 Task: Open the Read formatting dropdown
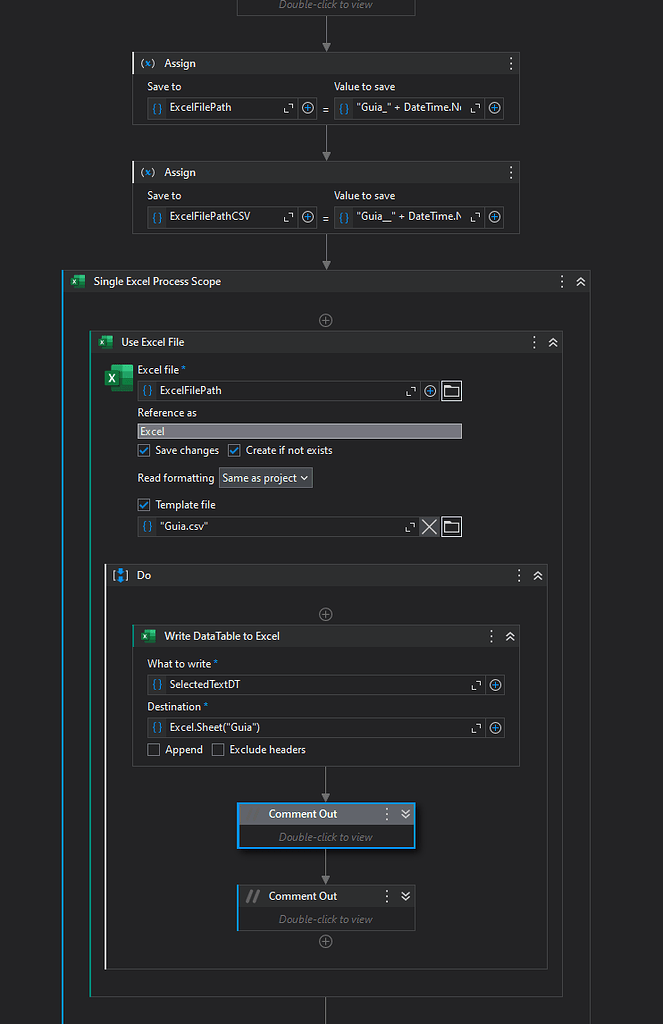coord(266,478)
